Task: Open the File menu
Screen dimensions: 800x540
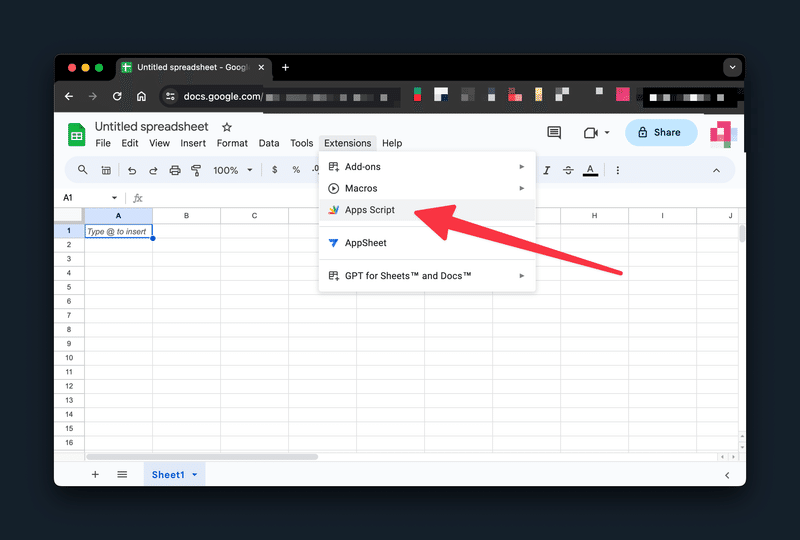Action: [x=103, y=143]
